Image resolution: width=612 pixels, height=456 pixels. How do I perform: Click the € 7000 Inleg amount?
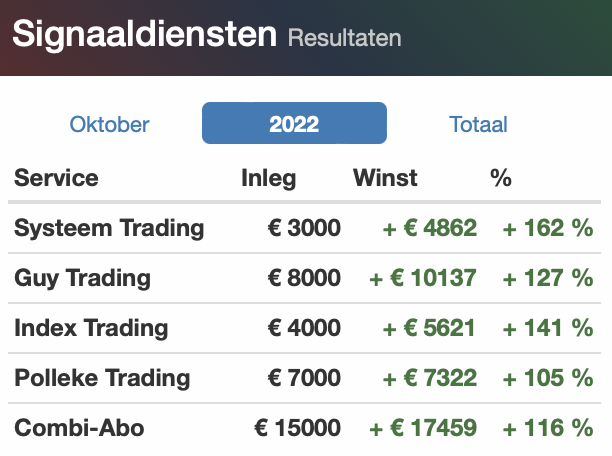(x=304, y=378)
